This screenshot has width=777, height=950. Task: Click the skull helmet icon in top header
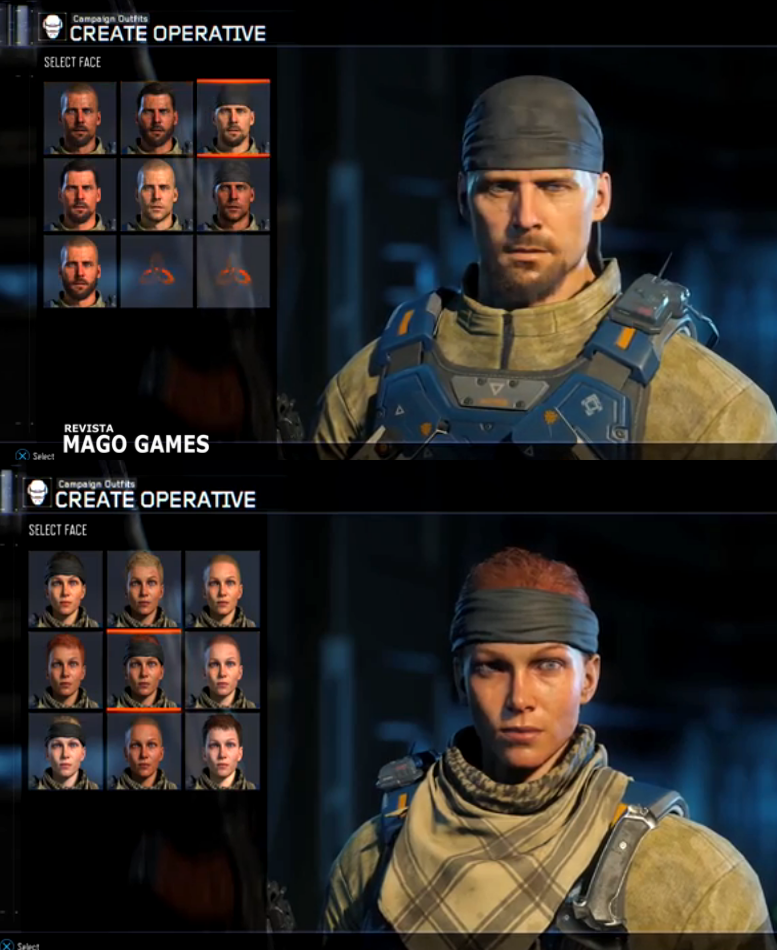[53, 27]
